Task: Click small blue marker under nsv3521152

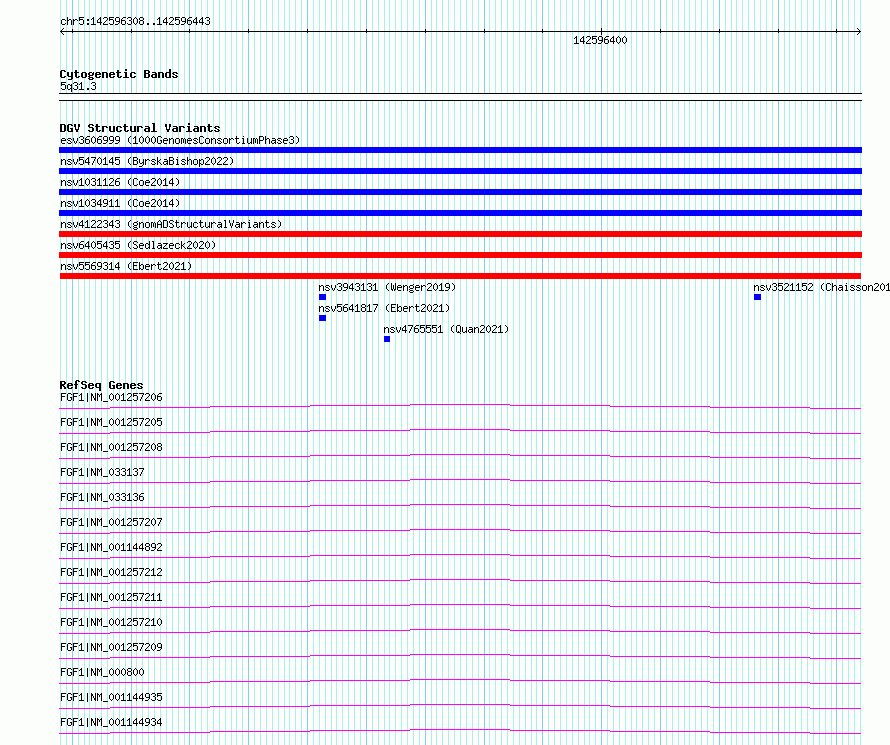Action: click(757, 297)
